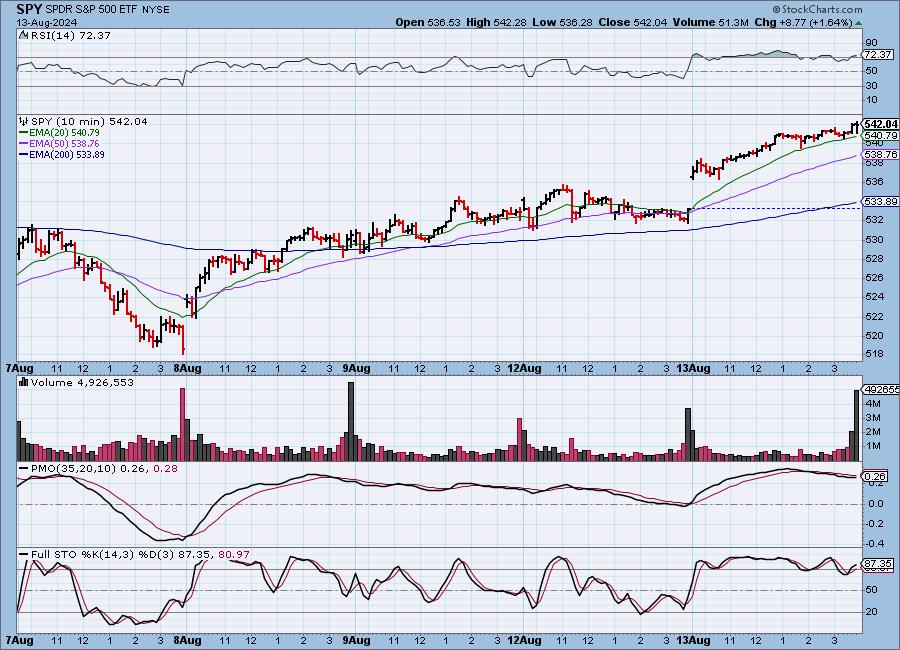Click the 20 label on the stochastic axis
The image size is (900, 650).
click(x=871, y=612)
